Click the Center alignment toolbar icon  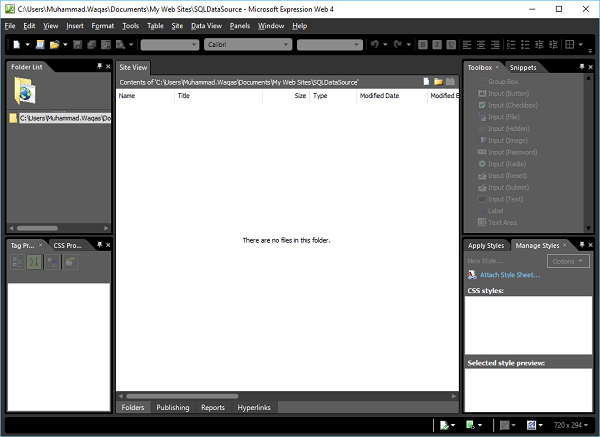(x=481, y=45)
